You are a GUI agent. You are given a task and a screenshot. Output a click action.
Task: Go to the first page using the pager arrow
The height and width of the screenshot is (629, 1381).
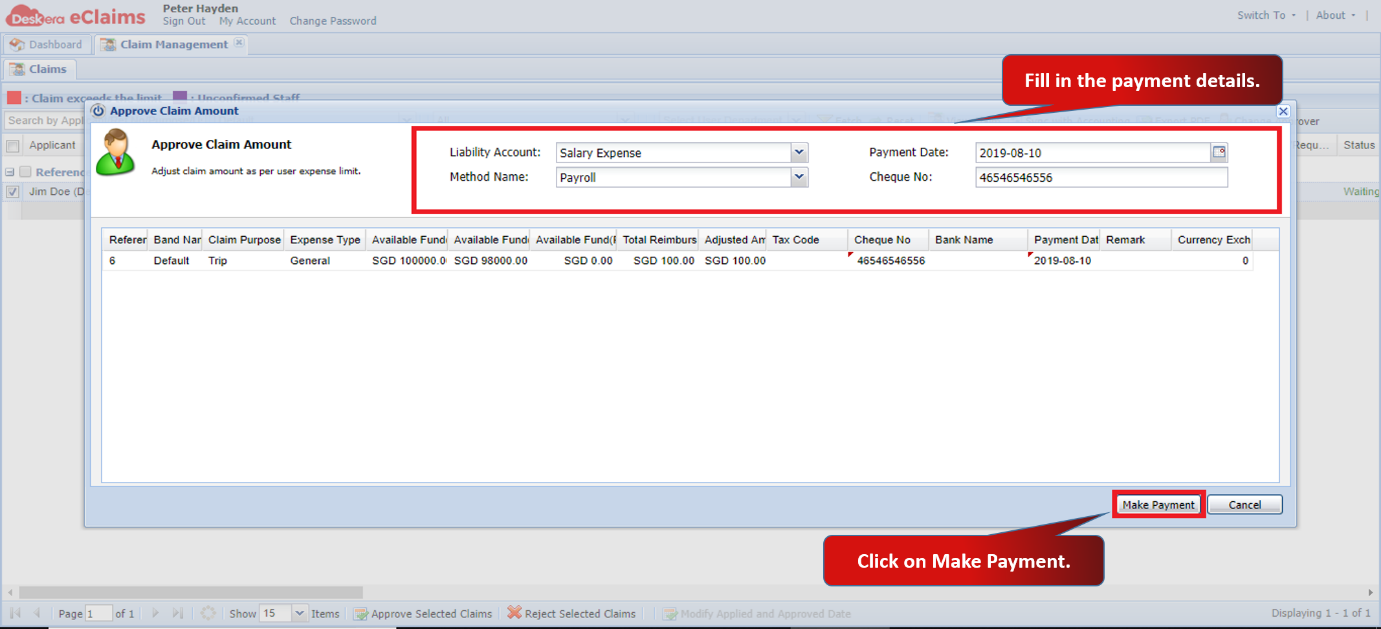[x=15, y=614]
